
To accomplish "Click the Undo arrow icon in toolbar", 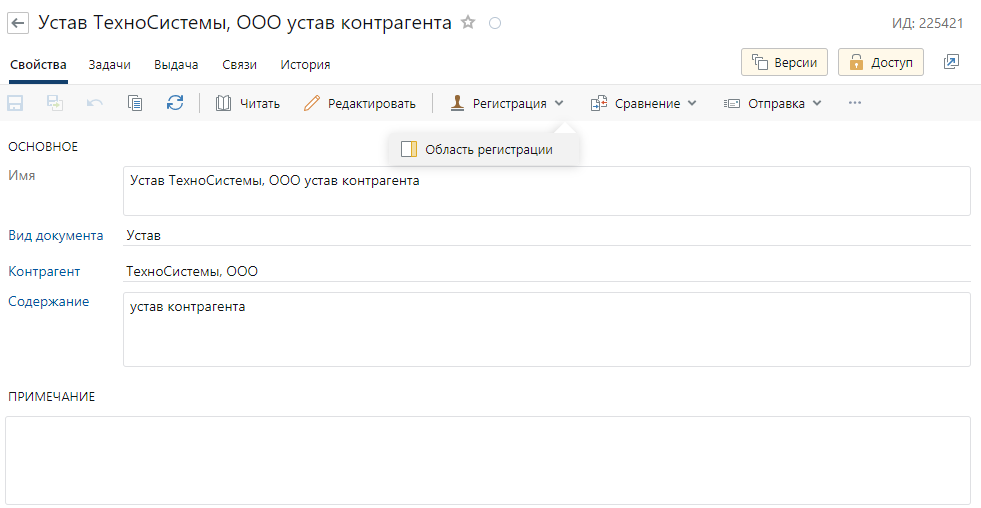I will point(95,103).
